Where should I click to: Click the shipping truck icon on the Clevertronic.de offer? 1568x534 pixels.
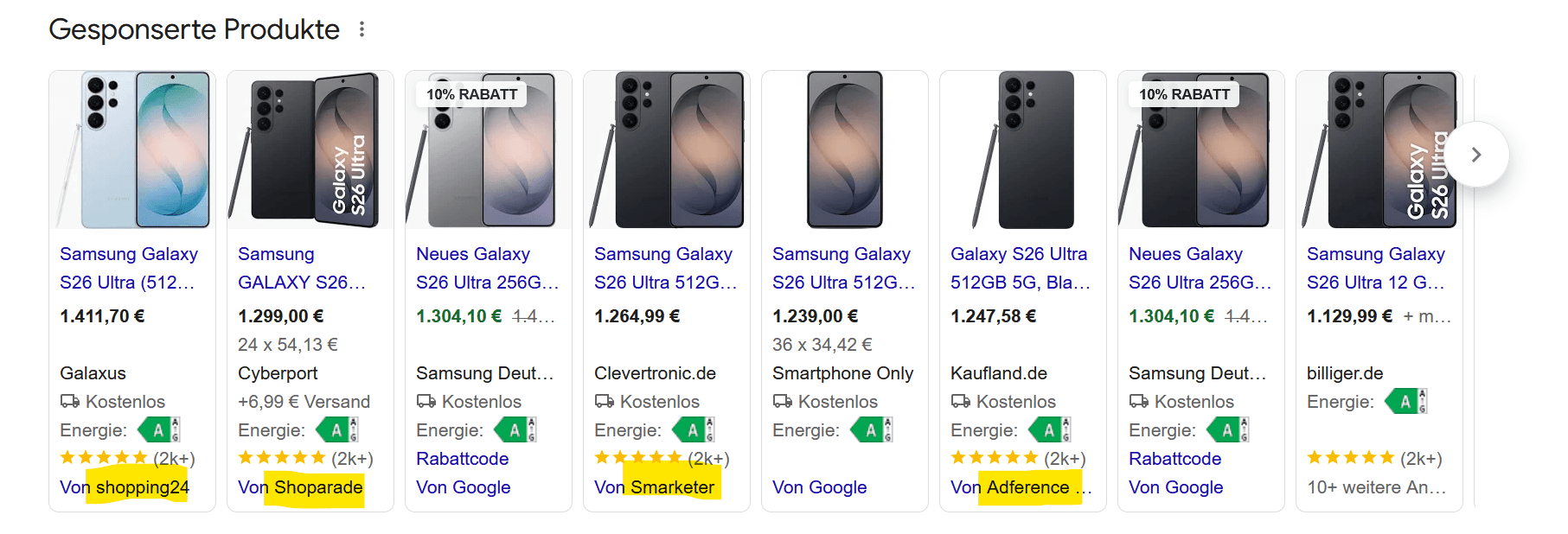click(x=605, y=401)
